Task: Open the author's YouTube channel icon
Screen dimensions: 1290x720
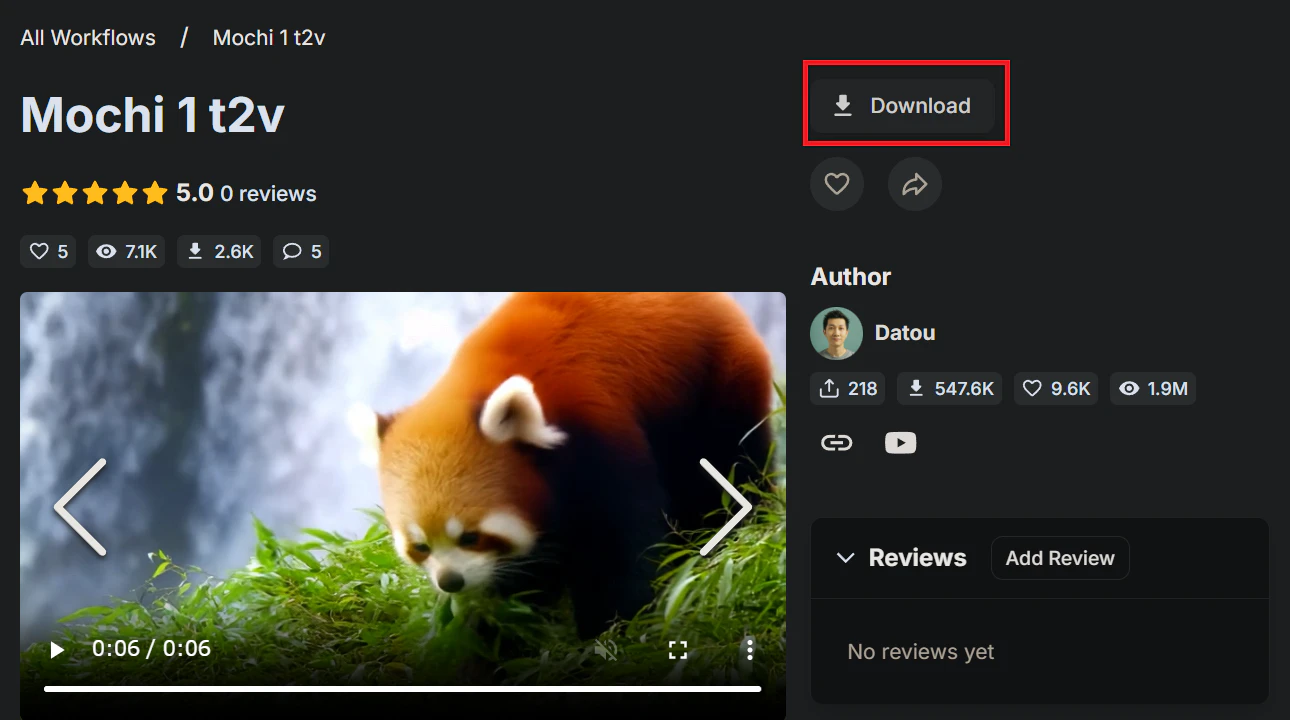Action: pyautogui.click(x=901, y=442)
